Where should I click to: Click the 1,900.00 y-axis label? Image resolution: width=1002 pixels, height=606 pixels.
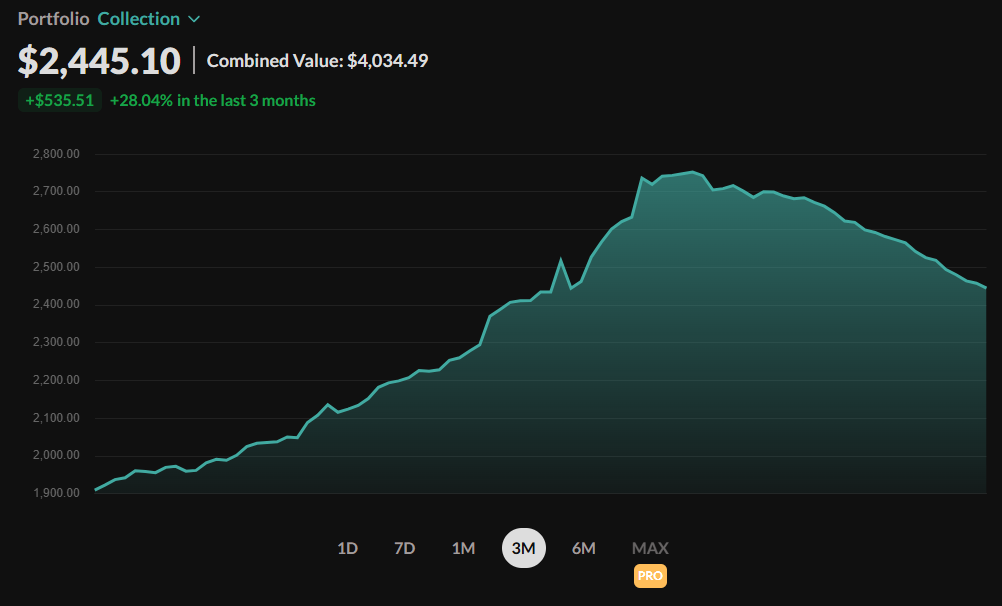(x=56, y=493)
